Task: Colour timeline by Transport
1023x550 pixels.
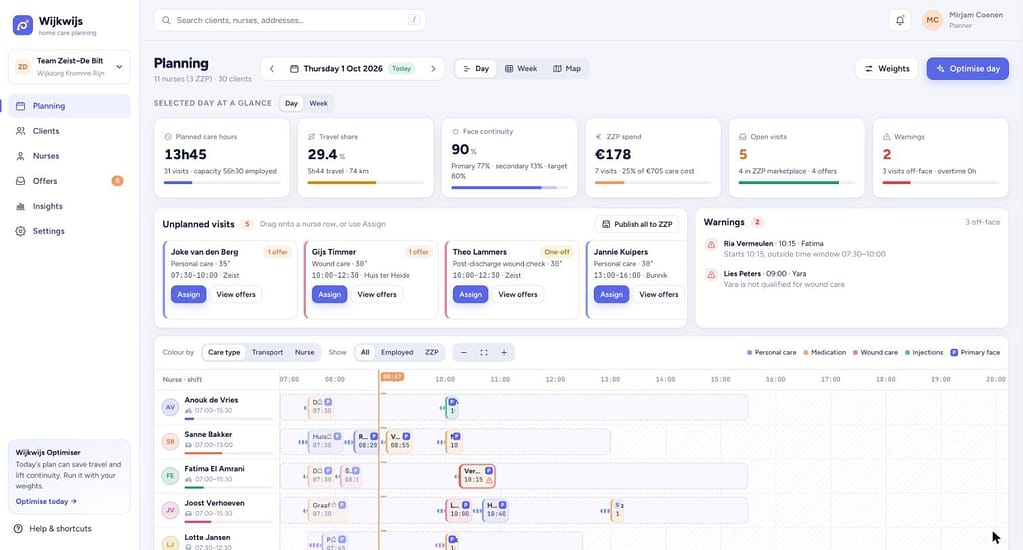Action: 267,352
